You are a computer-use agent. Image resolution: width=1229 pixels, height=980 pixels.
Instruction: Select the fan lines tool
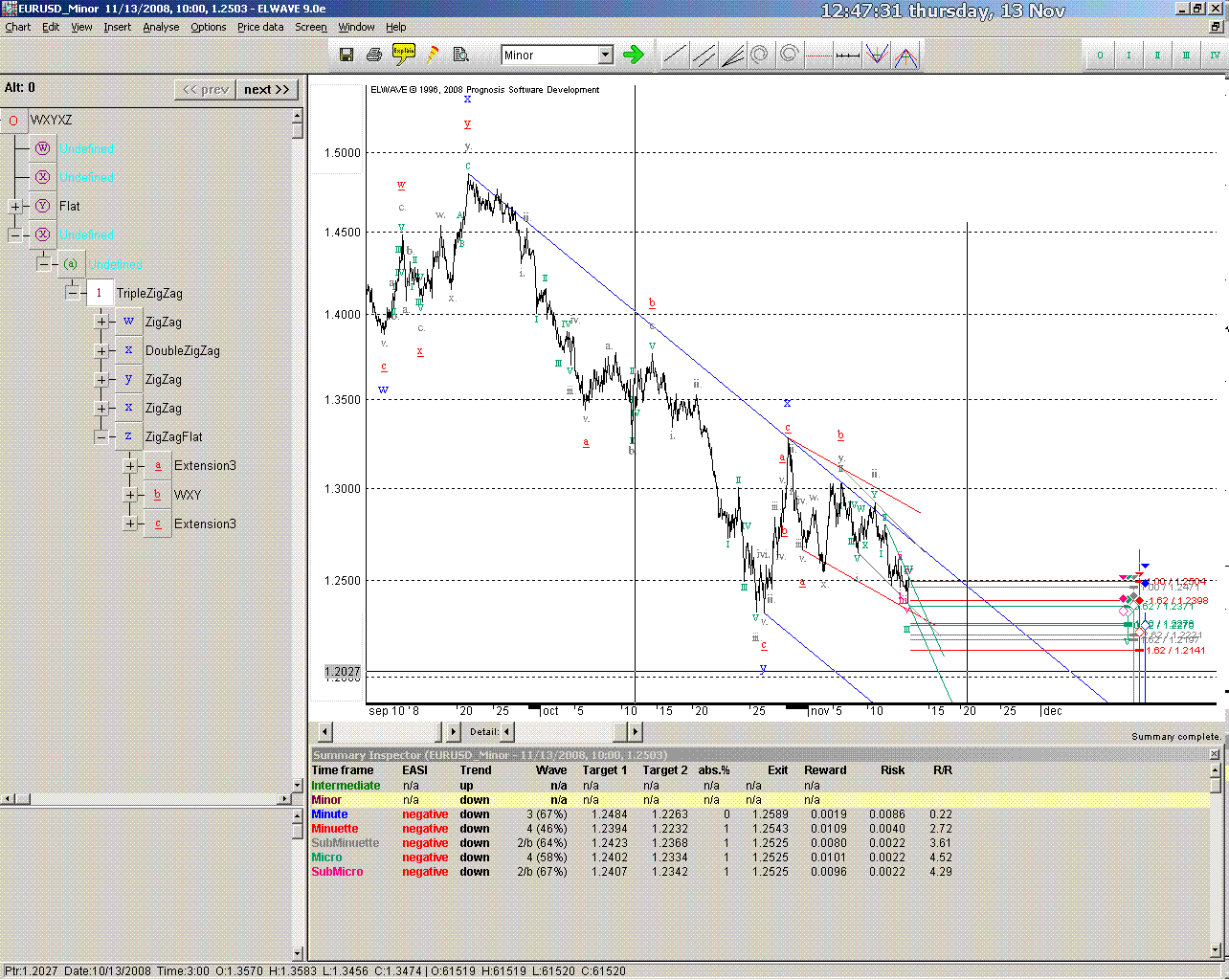732,56
